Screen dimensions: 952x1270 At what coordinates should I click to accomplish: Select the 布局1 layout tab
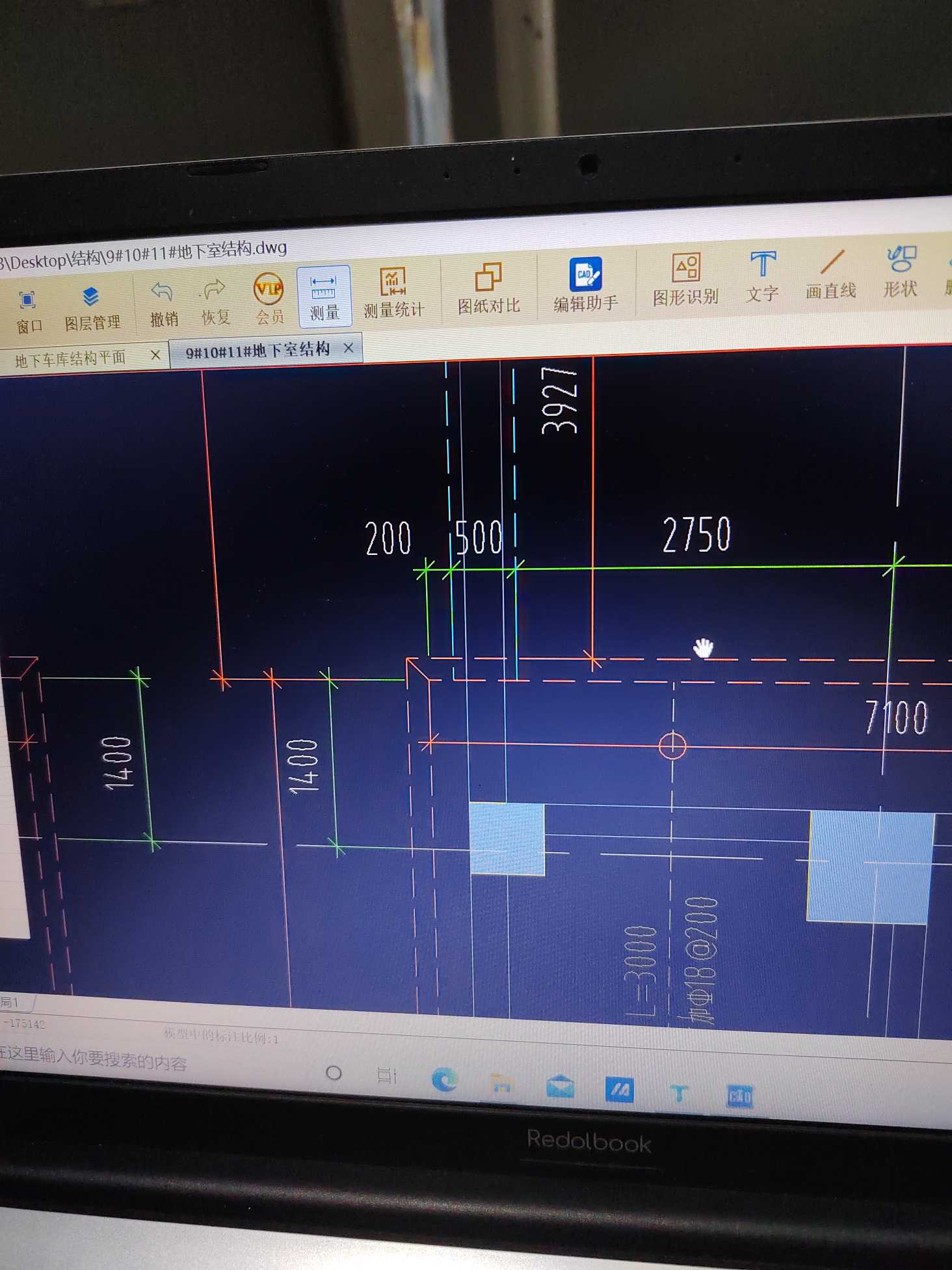pyautogui.click(x=12, y=1002)
